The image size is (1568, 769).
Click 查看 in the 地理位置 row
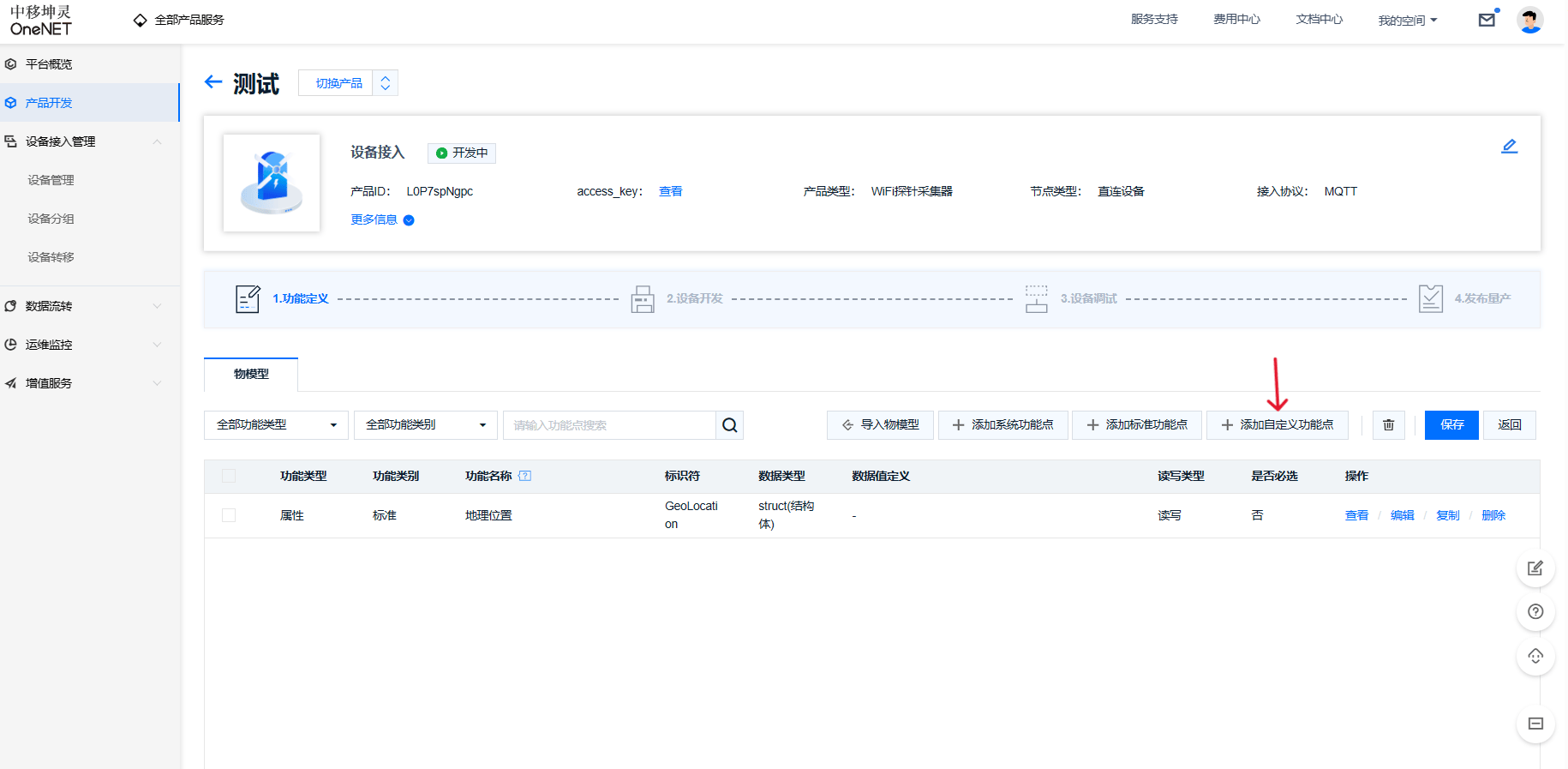tap(1356, 515)
